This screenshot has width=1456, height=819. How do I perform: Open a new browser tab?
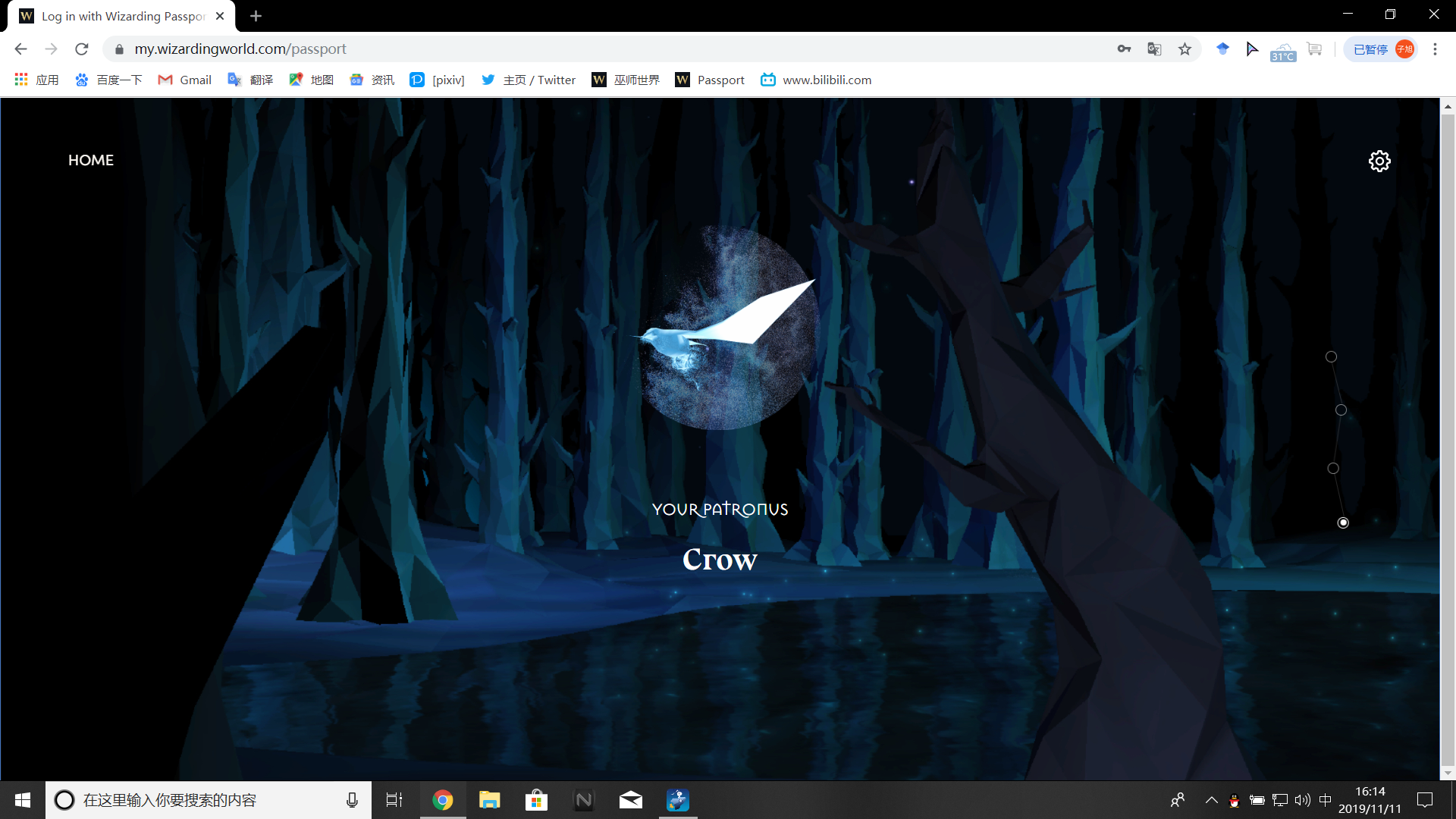[x=256, y=16]
